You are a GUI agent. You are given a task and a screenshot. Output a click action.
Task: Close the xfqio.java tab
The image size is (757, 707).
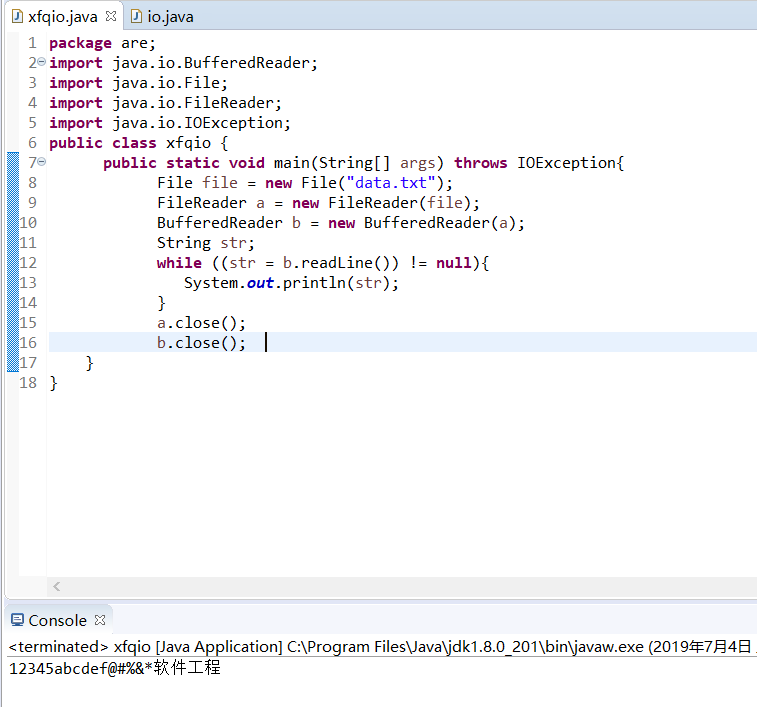tap(111, 16)
